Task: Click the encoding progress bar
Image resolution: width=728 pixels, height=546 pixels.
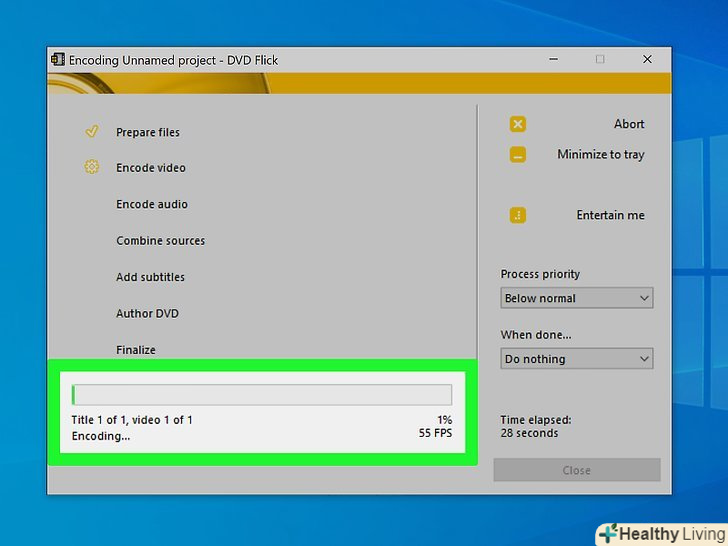Action: (262, 395)
